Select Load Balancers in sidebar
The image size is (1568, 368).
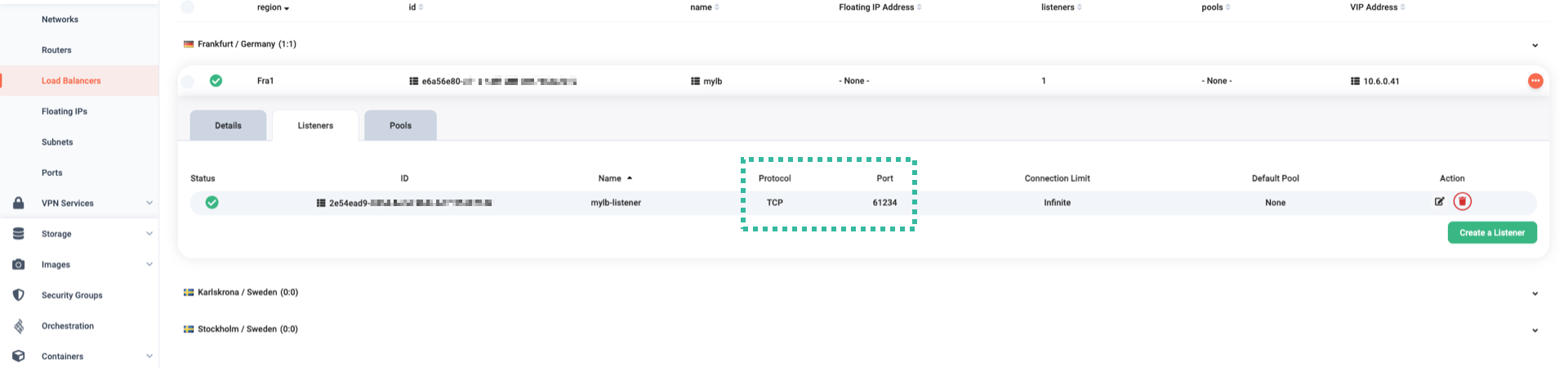click(x=71, y=81)
